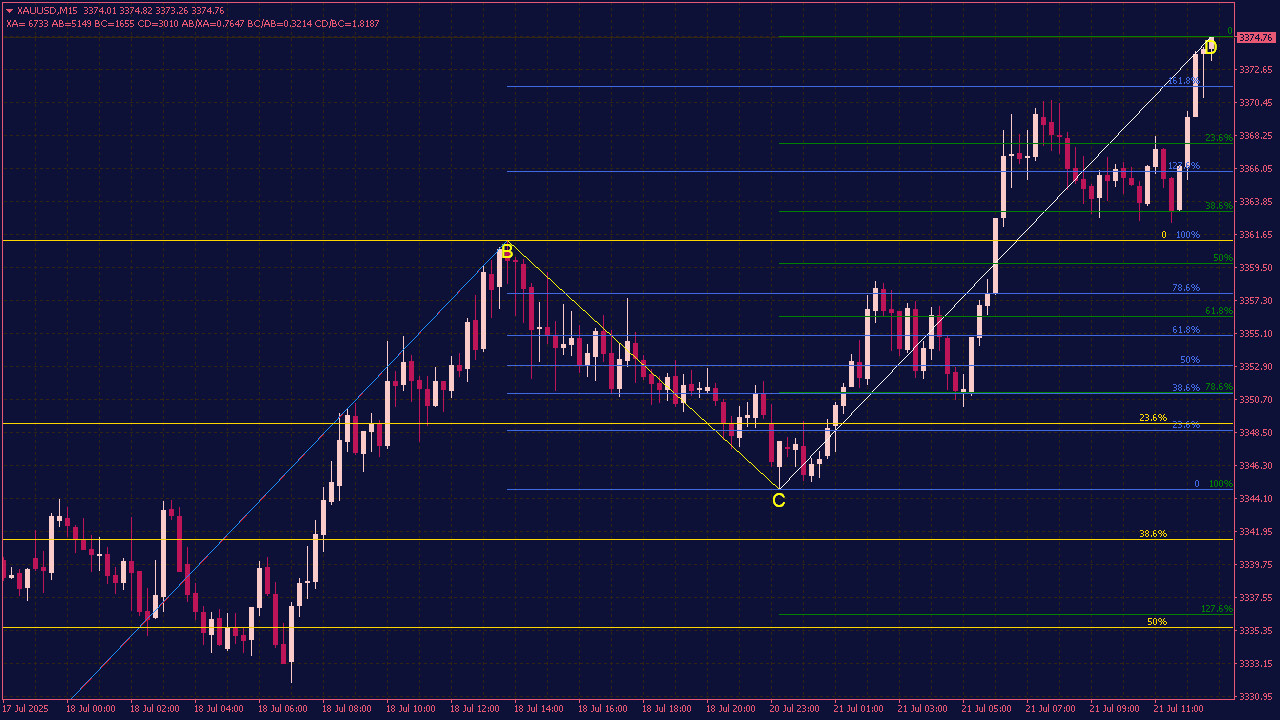
Task: Select the yellow C pattern point label
Action: click(x=778, y=500)
